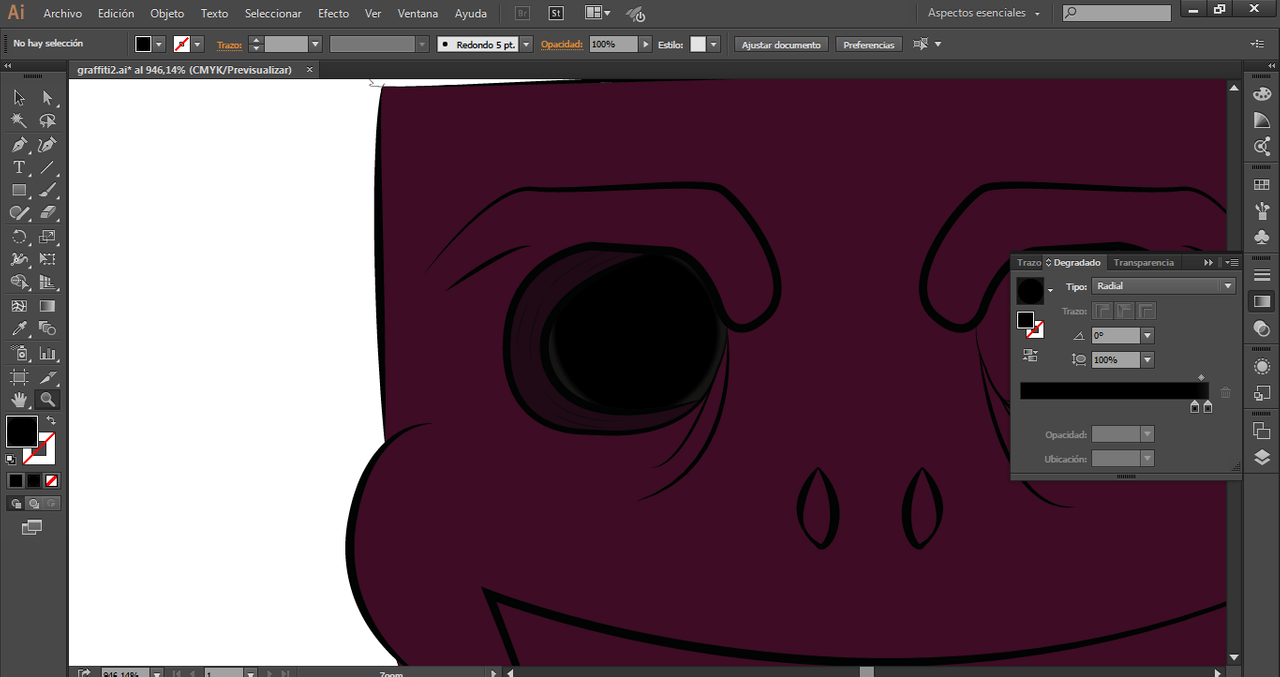The image size is (1280, 677).
Task: Switch to the Transparencia tab
Action: click(x=1143, y=262)
